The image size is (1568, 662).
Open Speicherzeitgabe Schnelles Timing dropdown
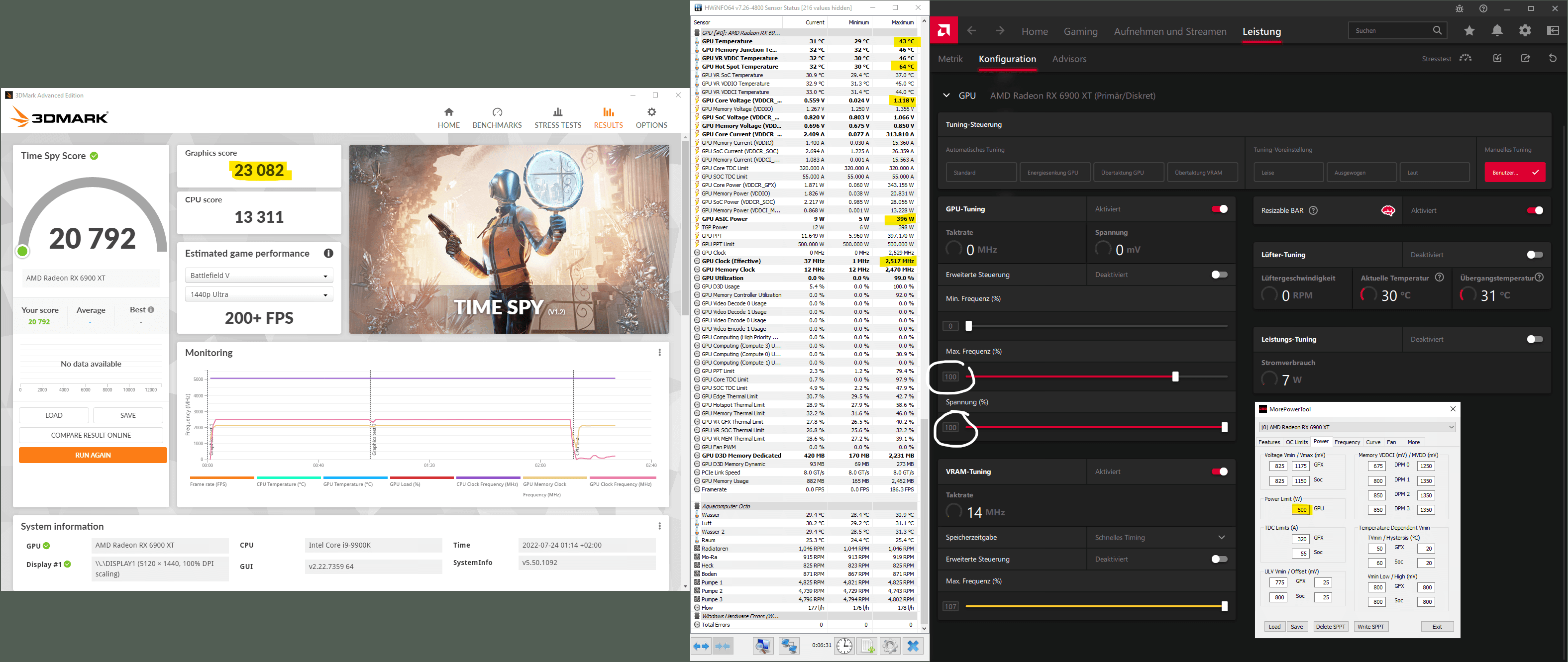(1160, 537)
